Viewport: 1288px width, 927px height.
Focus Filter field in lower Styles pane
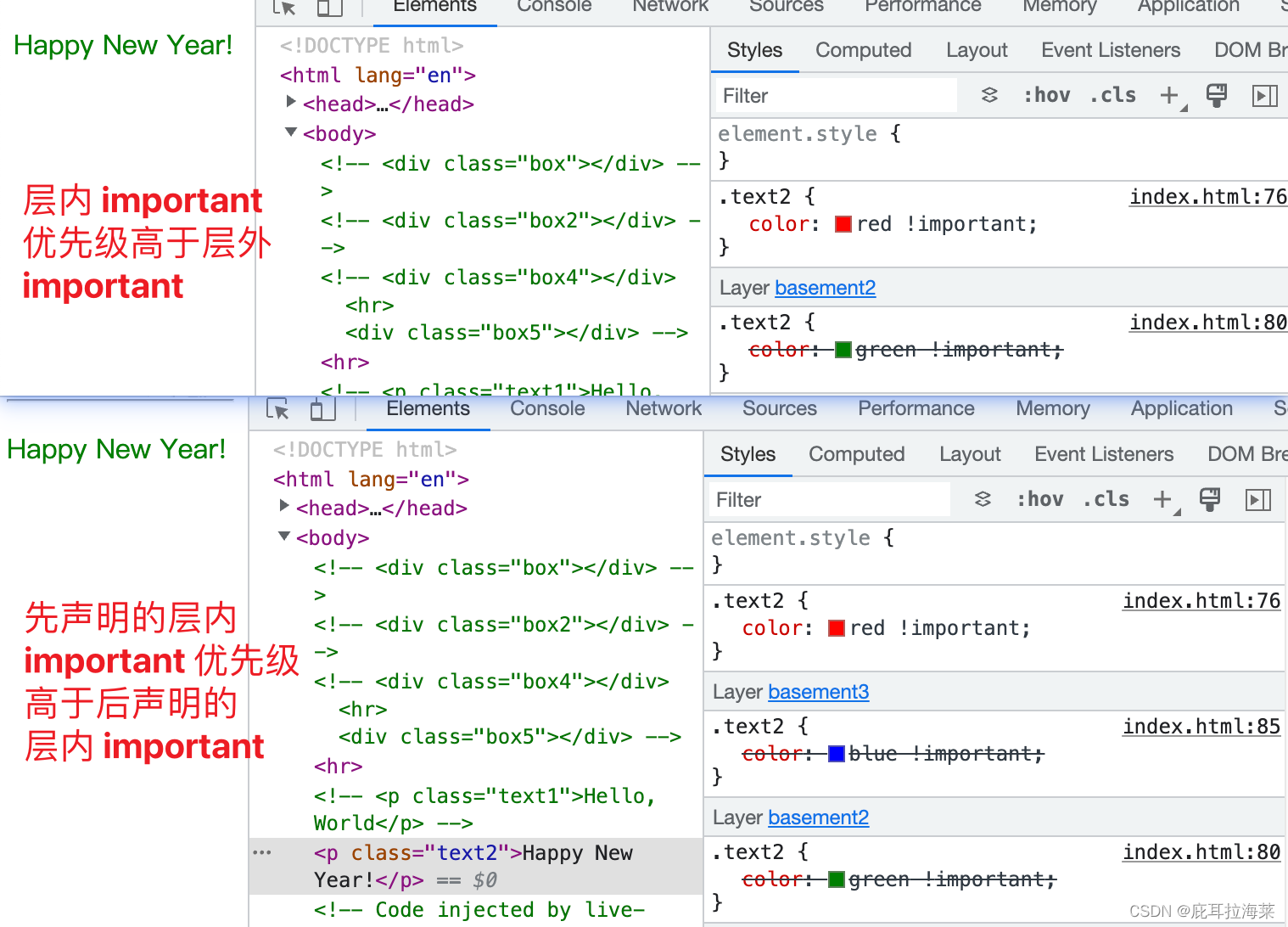(831, 499)
